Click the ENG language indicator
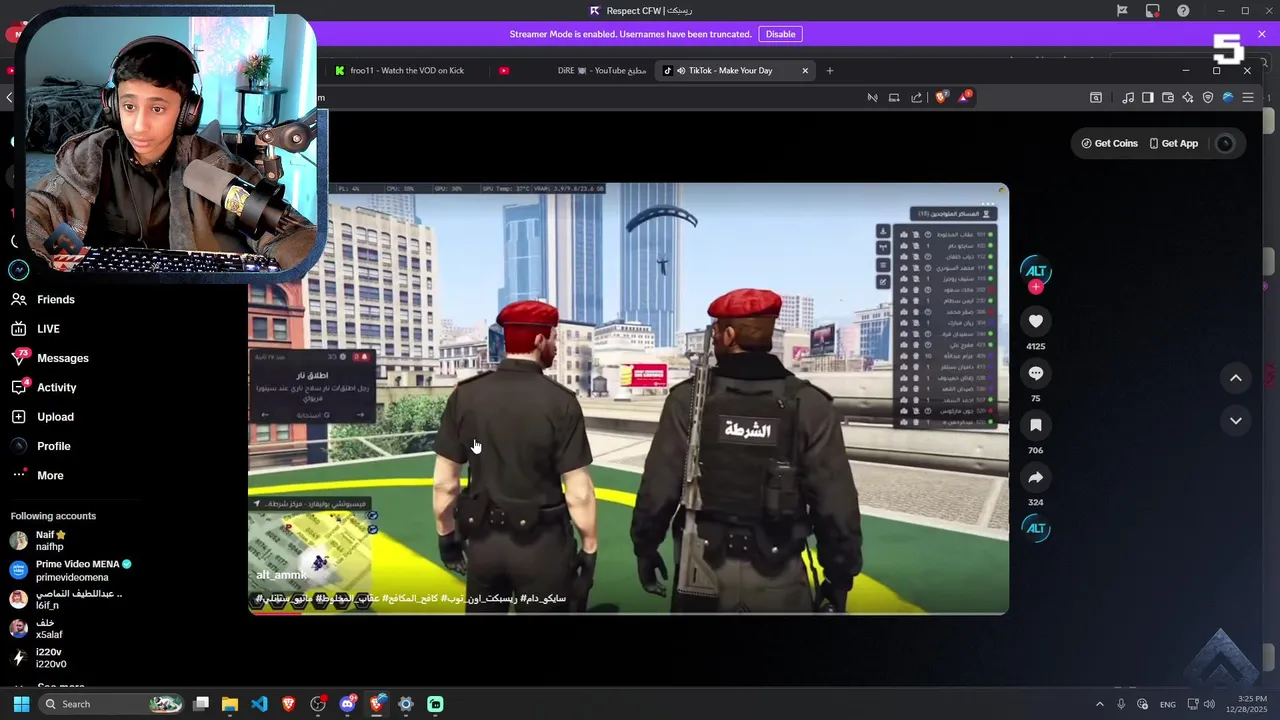The height and width of the screenshot is (720, 1280). [1167, 704]
